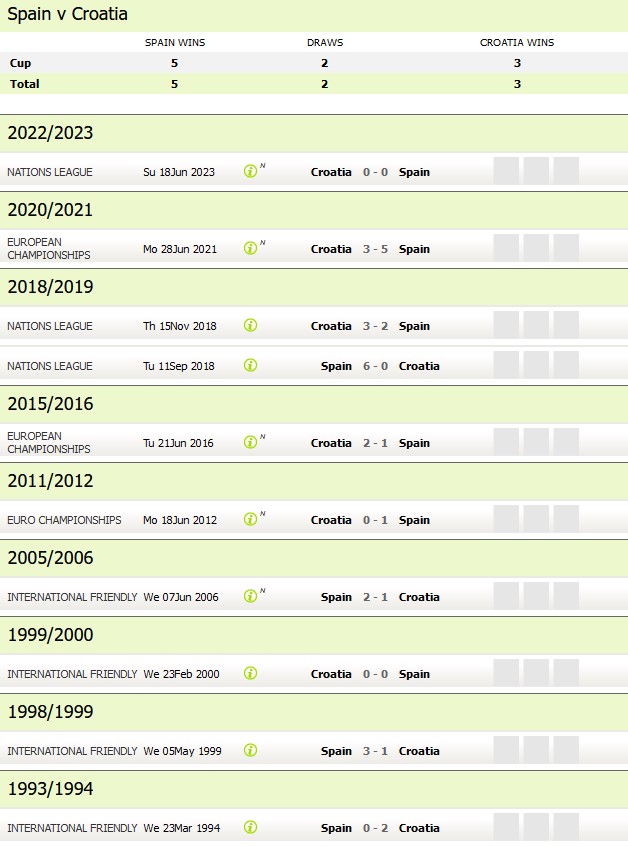
Task: Click info icon for 21Jun 2016 match
Action: click(250, 443)
